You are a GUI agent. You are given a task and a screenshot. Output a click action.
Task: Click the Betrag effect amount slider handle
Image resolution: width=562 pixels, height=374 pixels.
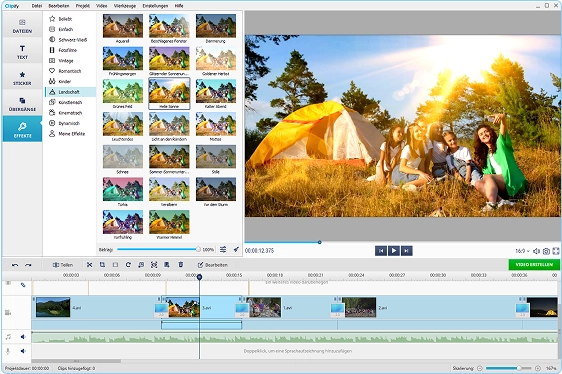(x=198, y=249)
